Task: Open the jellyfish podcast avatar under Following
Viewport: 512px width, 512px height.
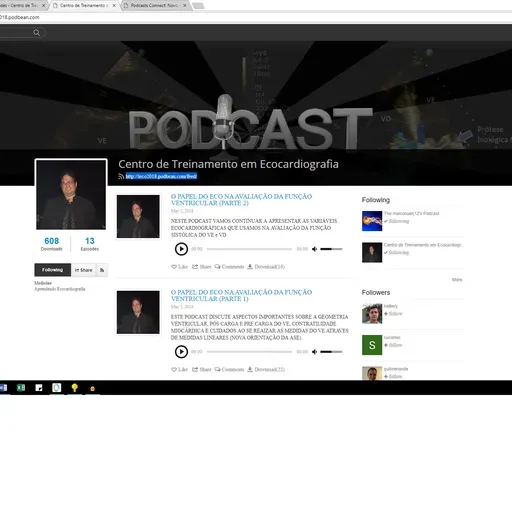Action: [x=372, y=221]
